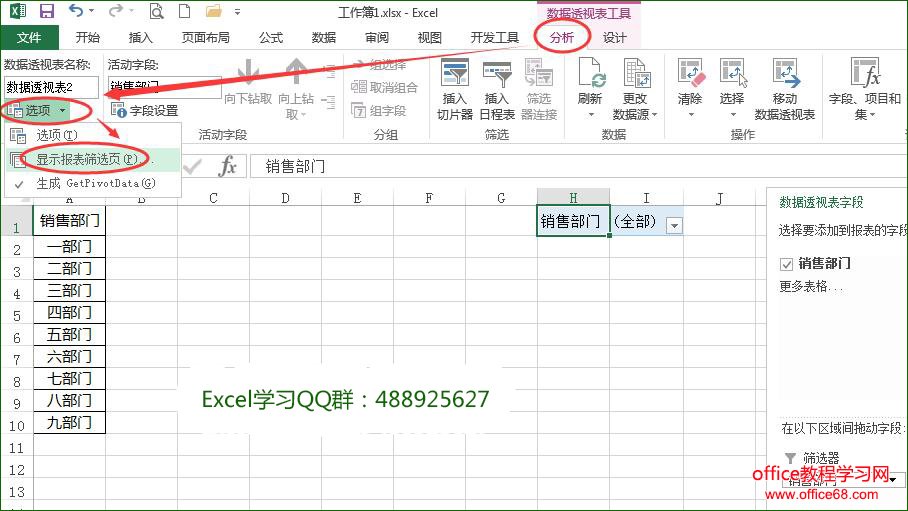Expand the 清除 dropdown arrow
The width and height of the screenshot is (908, 511).
click(x=690, y=115)
